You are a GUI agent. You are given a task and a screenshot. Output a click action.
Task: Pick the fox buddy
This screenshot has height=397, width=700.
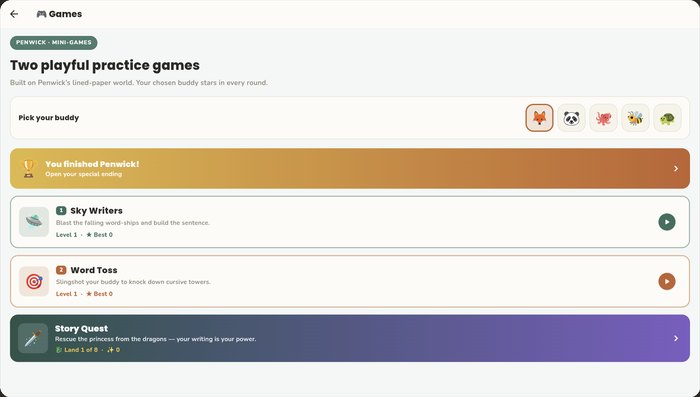click(x=539, y=118)
